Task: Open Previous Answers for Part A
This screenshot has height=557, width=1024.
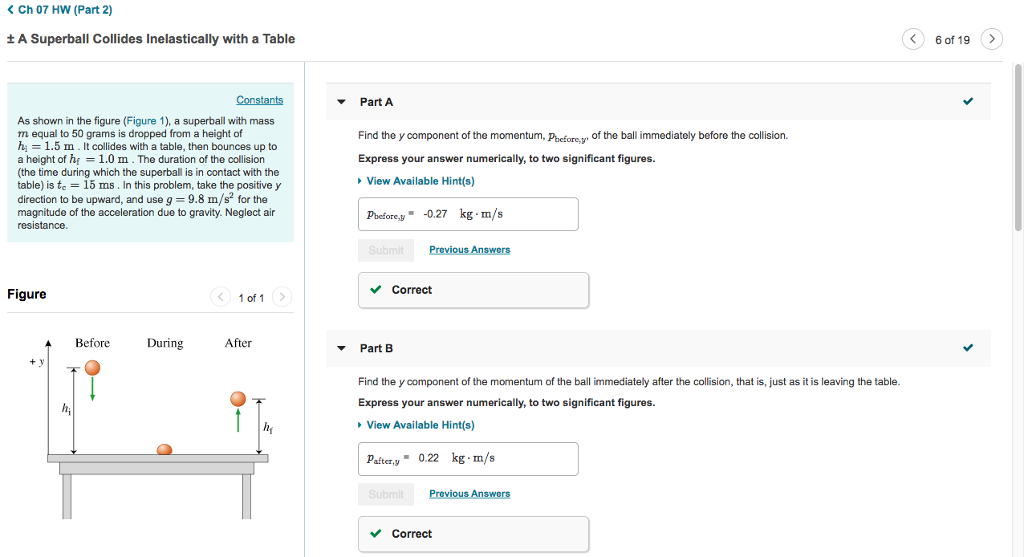Action: [469, 250]
